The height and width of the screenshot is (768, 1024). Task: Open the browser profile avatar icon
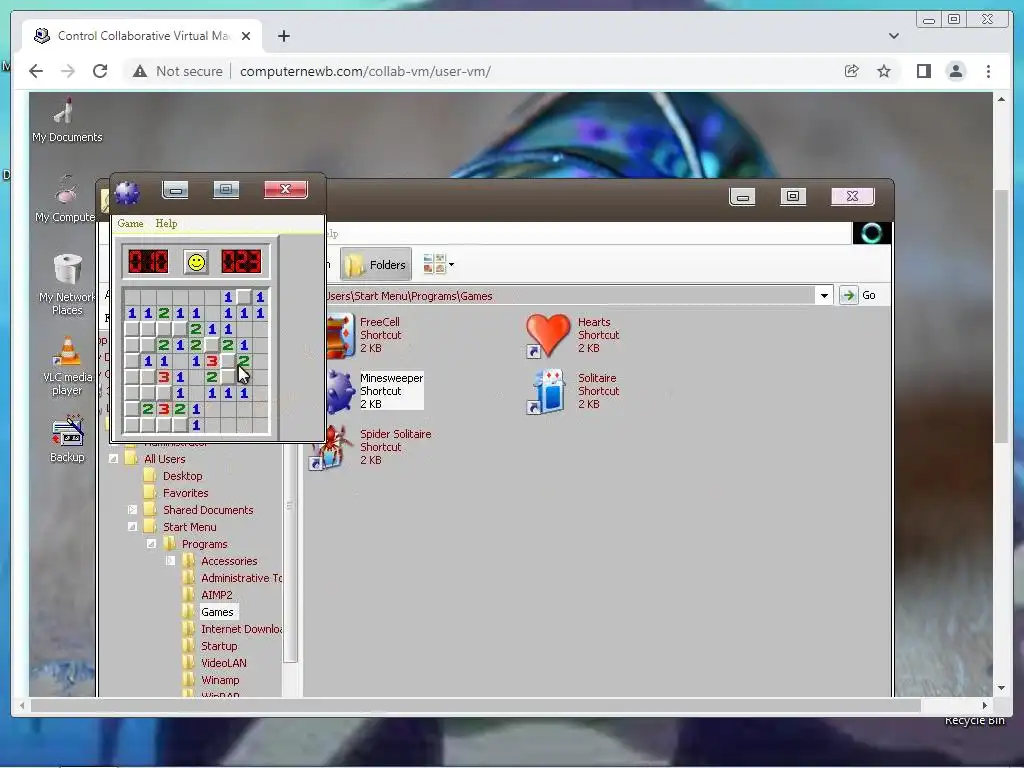[x=955, y=71]
